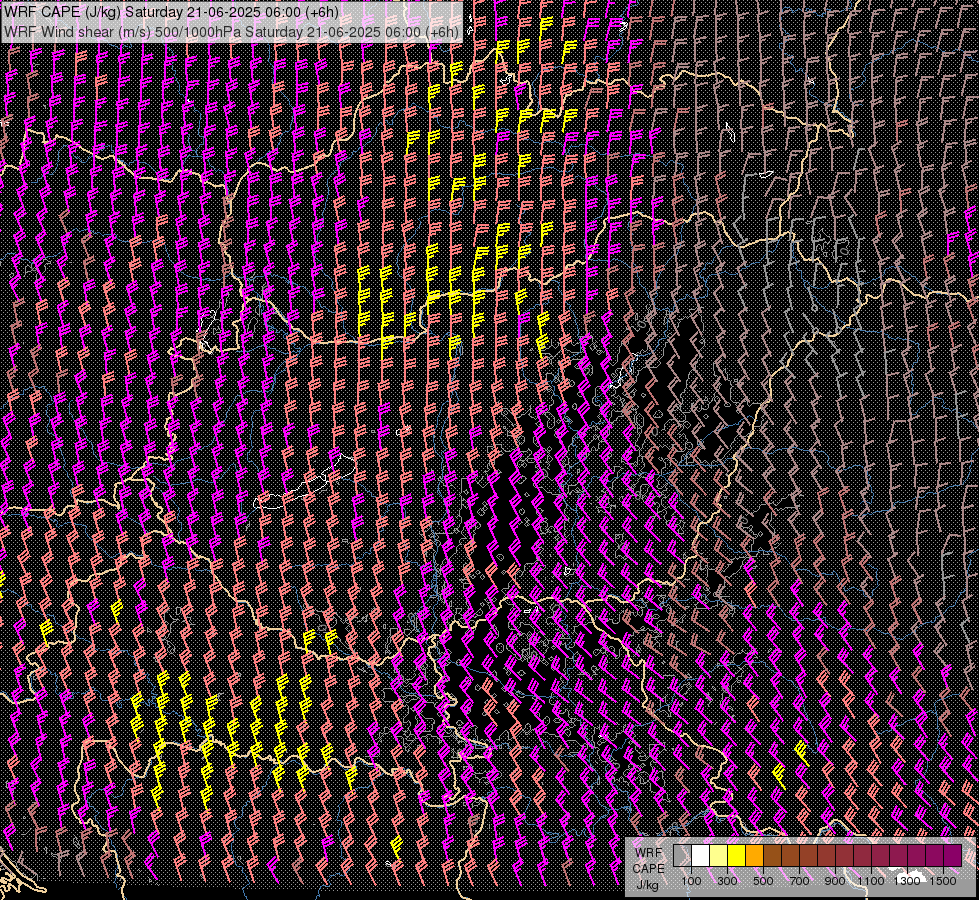Select the pale yellow CAPE legend swatch
The image size is (979, 900).
pos(719,855)
